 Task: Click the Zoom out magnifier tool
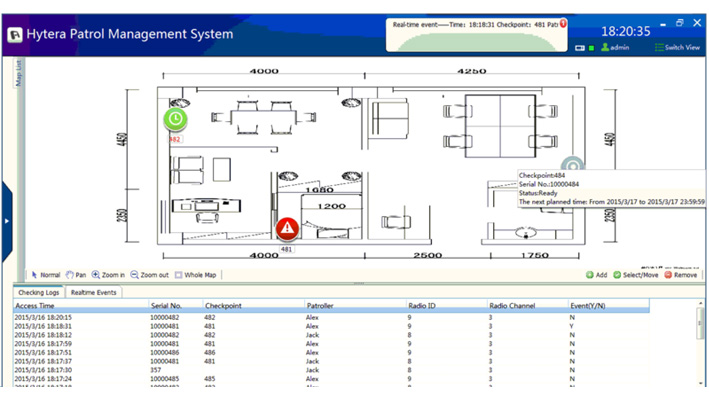(x=150, y=275)
